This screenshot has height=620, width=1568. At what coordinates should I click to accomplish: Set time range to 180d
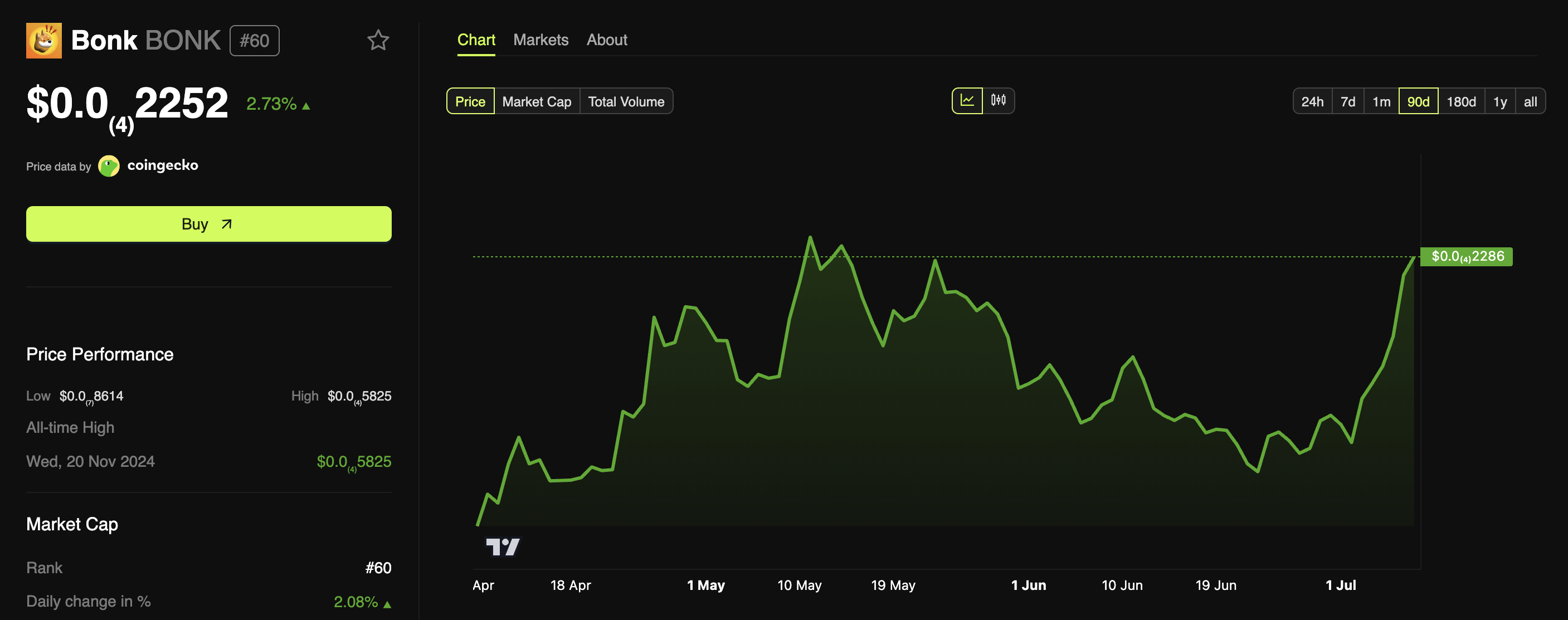1461,101
